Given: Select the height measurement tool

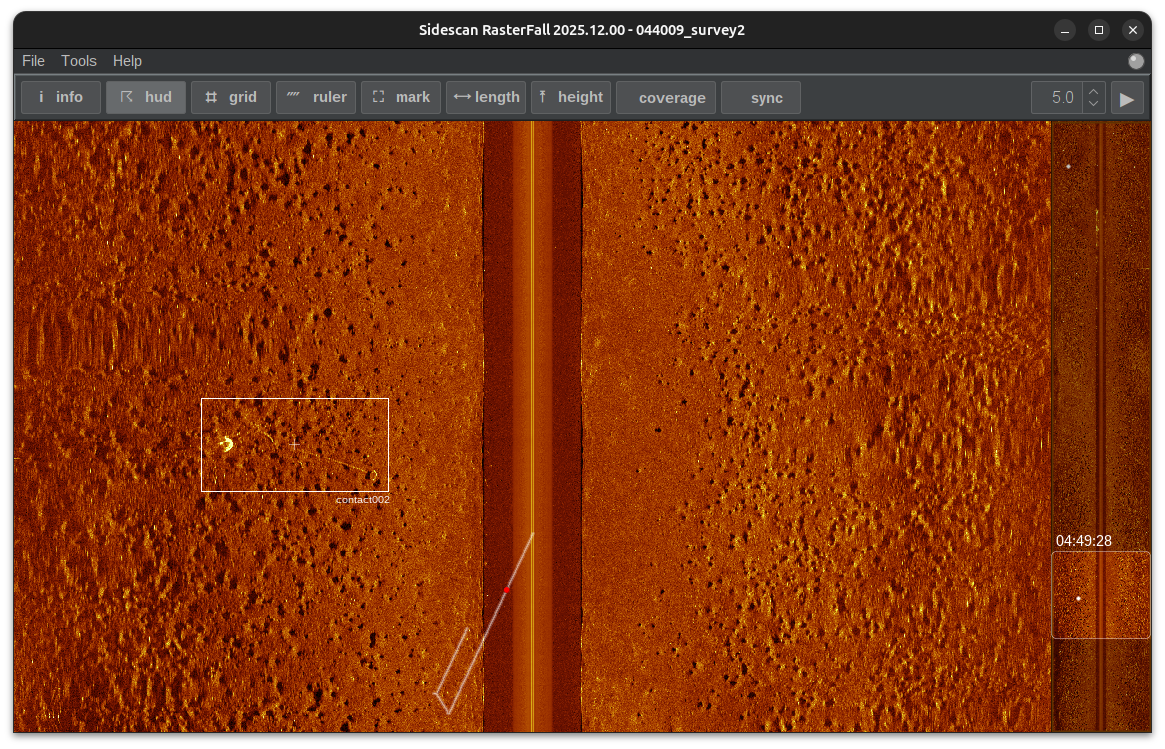Looking at the screenshot, I should coord(571,98).
